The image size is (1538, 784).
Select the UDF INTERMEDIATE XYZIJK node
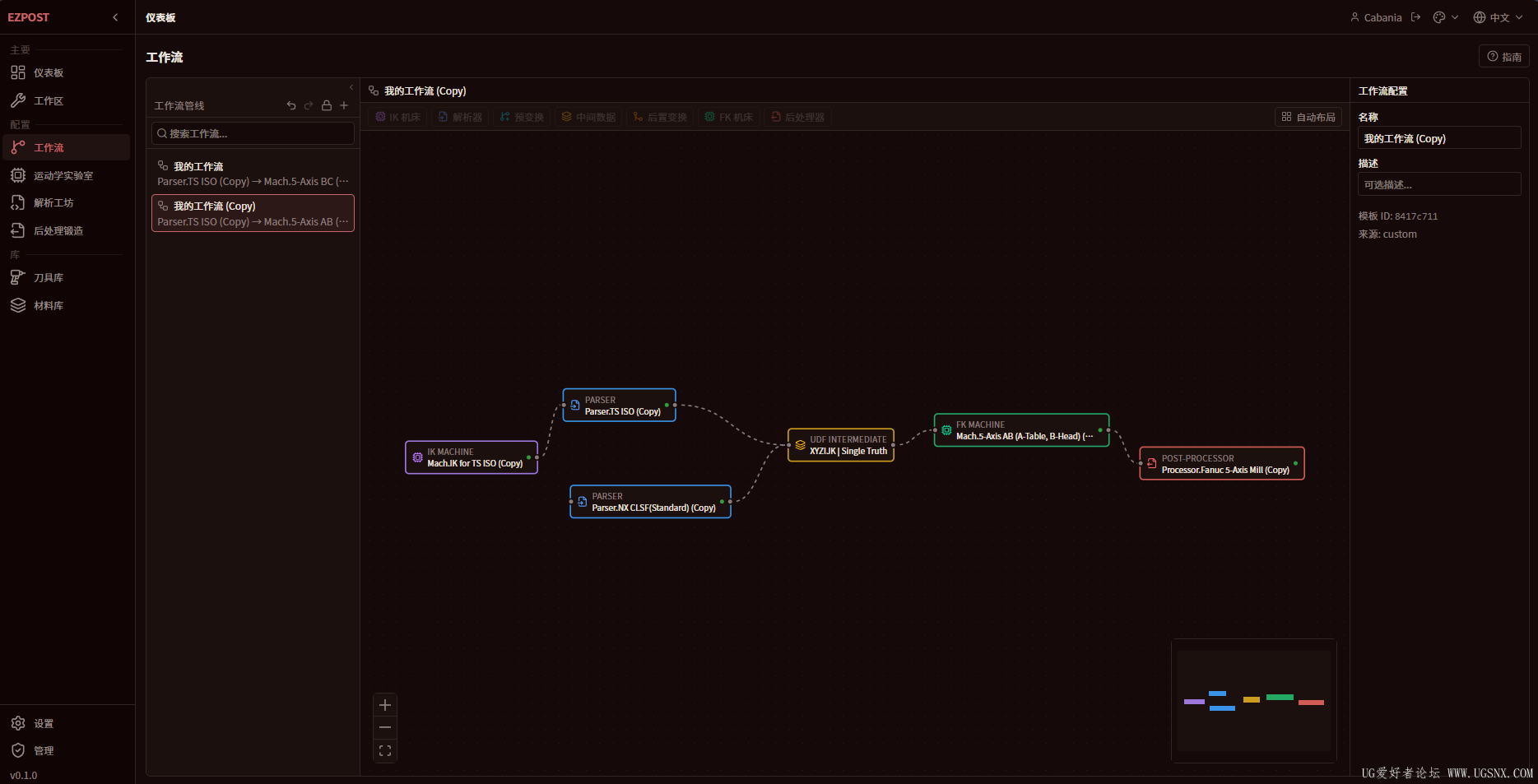(x=841, y=445)
